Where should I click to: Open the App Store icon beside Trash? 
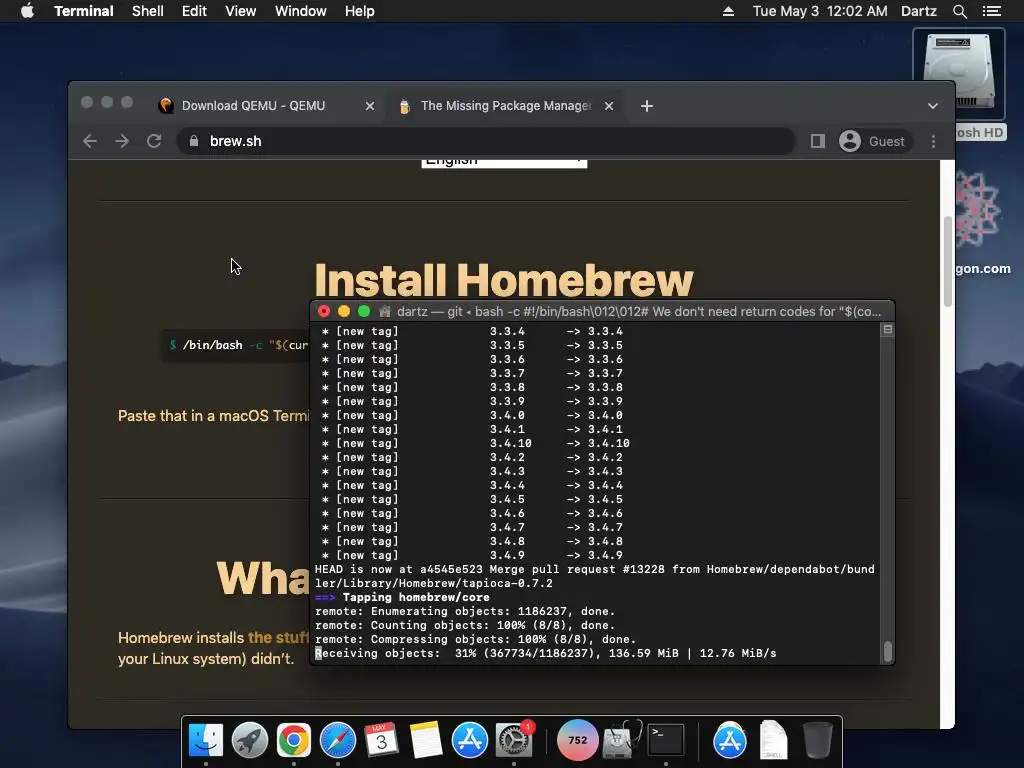[x=729, y=740]
